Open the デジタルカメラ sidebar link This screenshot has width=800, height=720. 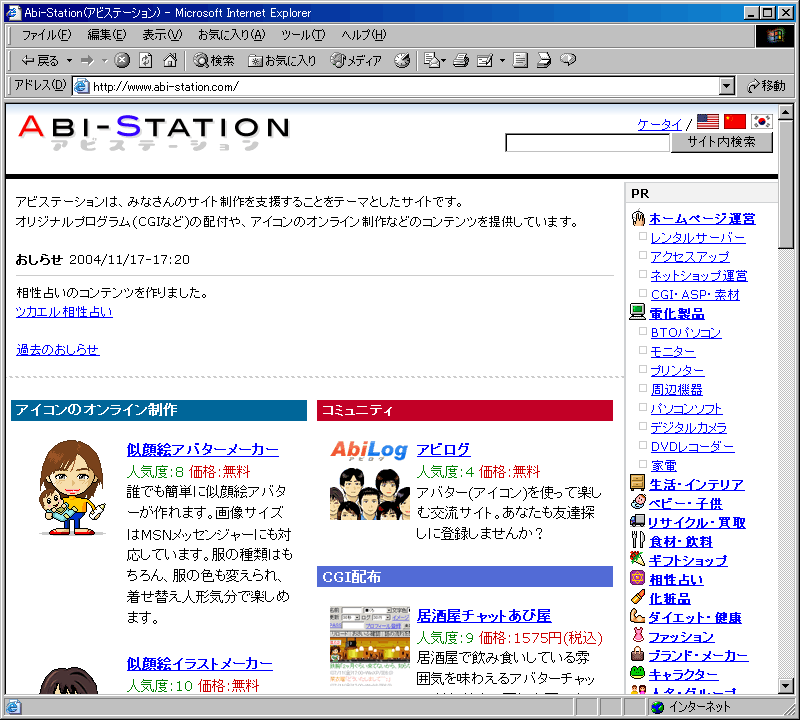tap(689, 428)
